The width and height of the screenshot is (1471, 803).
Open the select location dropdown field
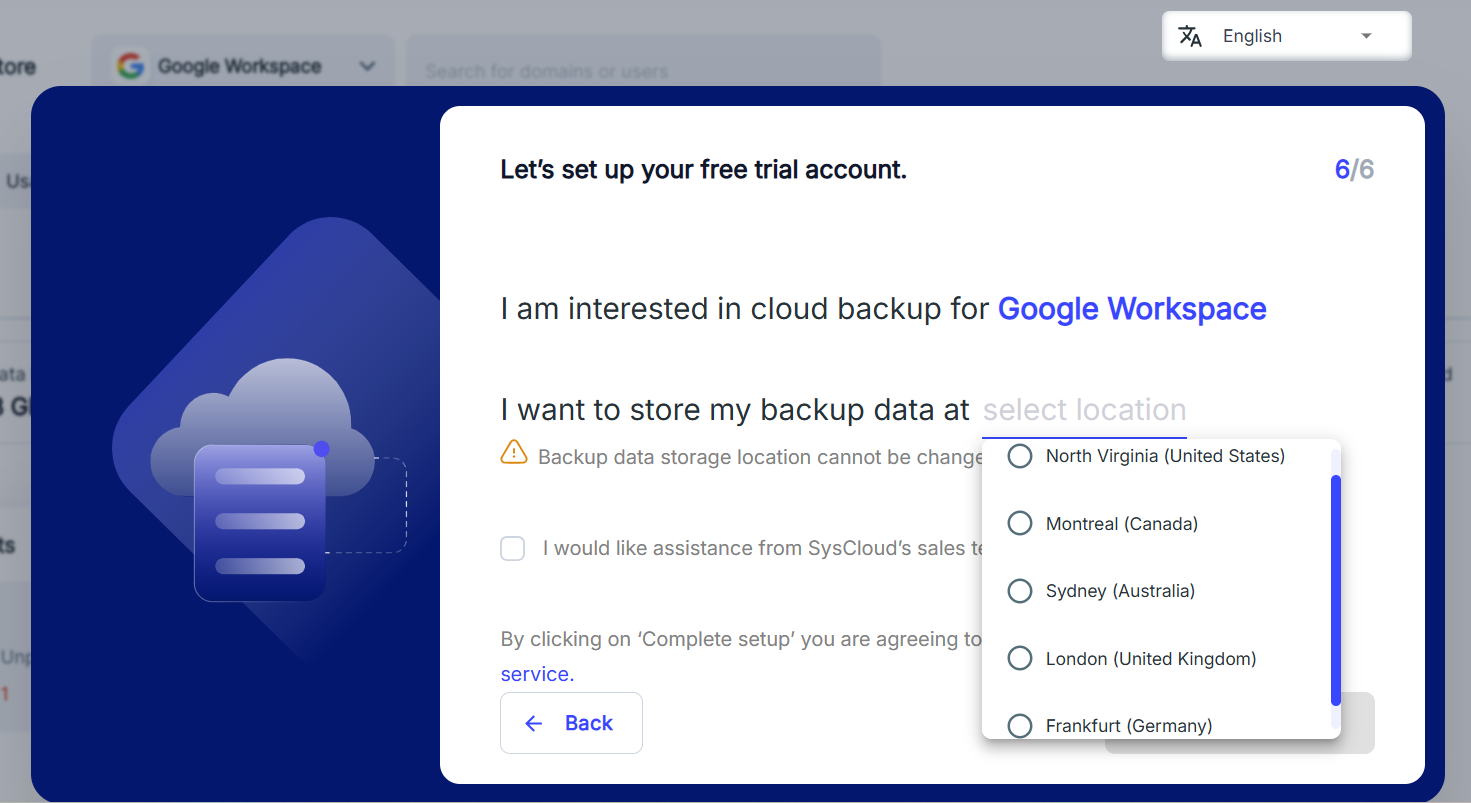1084,410
